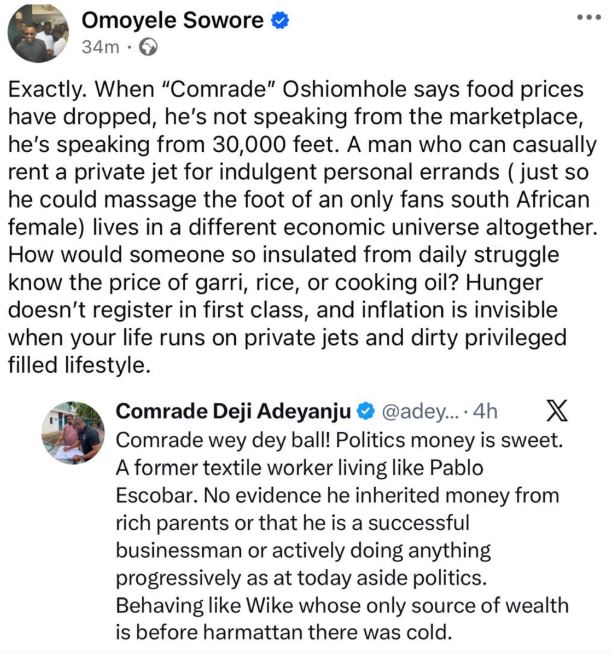Open Deji Adeyanju's tweet avatar

coord(72,433)
